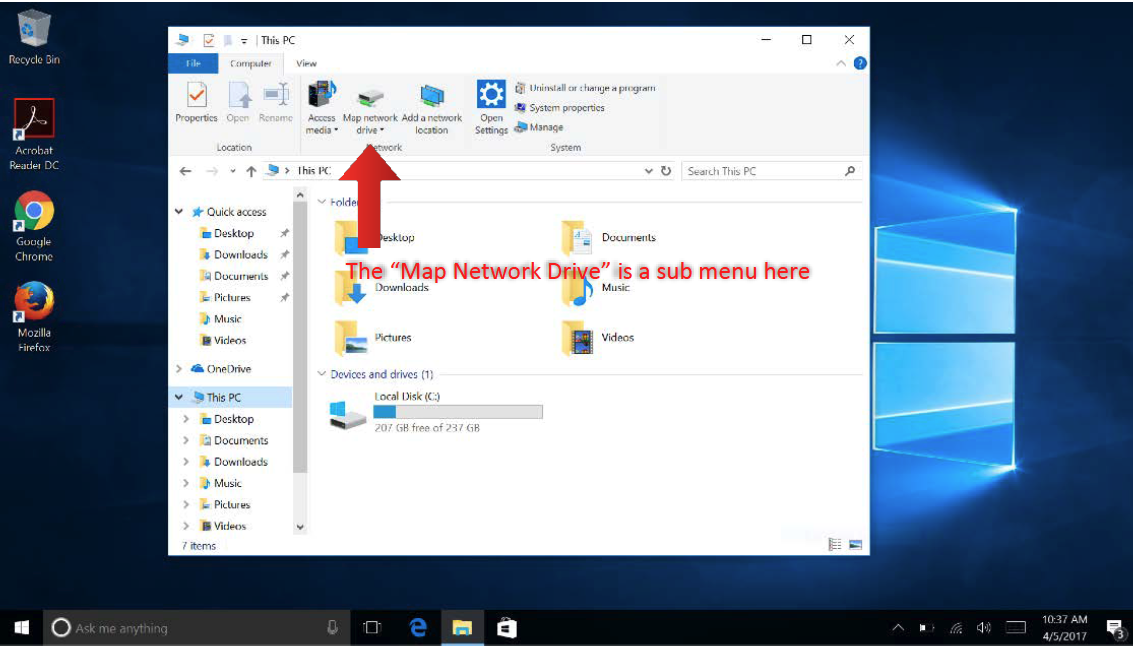Click the Properties icon in the ribbon

(x=197, y=103)
